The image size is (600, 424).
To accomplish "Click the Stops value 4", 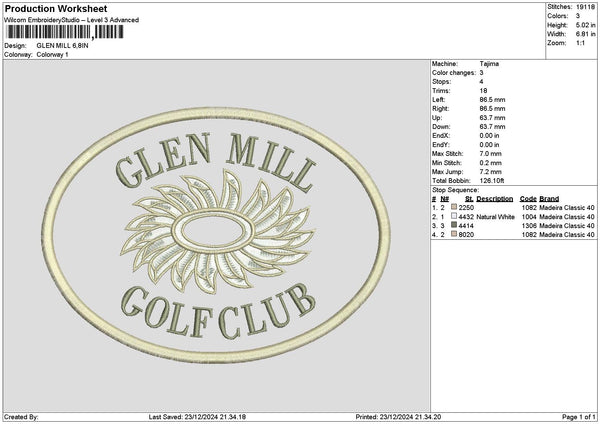I will tap(481, 82).
